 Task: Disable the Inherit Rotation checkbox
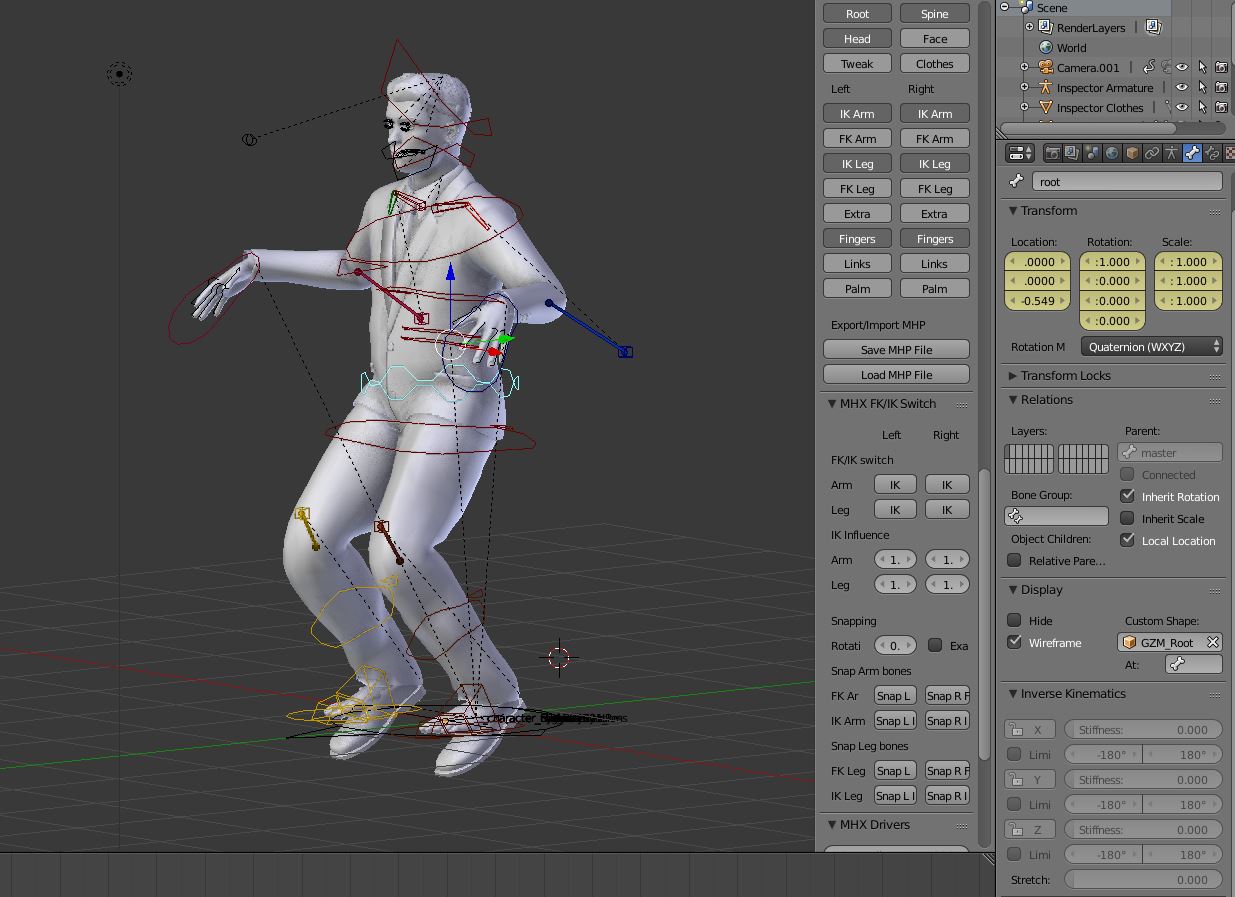(1127, 496)
